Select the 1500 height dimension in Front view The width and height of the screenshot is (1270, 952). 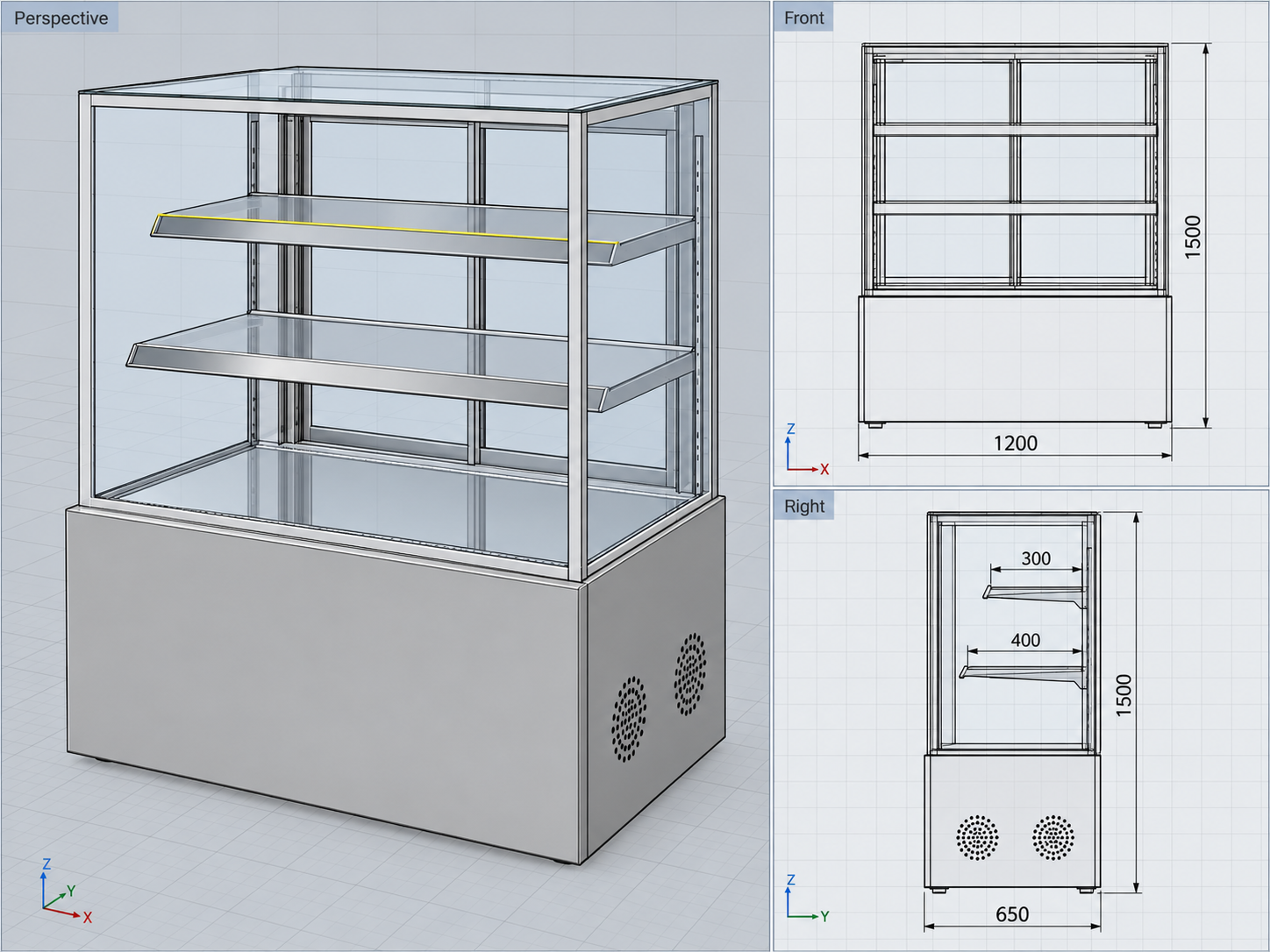(1193, 236)
